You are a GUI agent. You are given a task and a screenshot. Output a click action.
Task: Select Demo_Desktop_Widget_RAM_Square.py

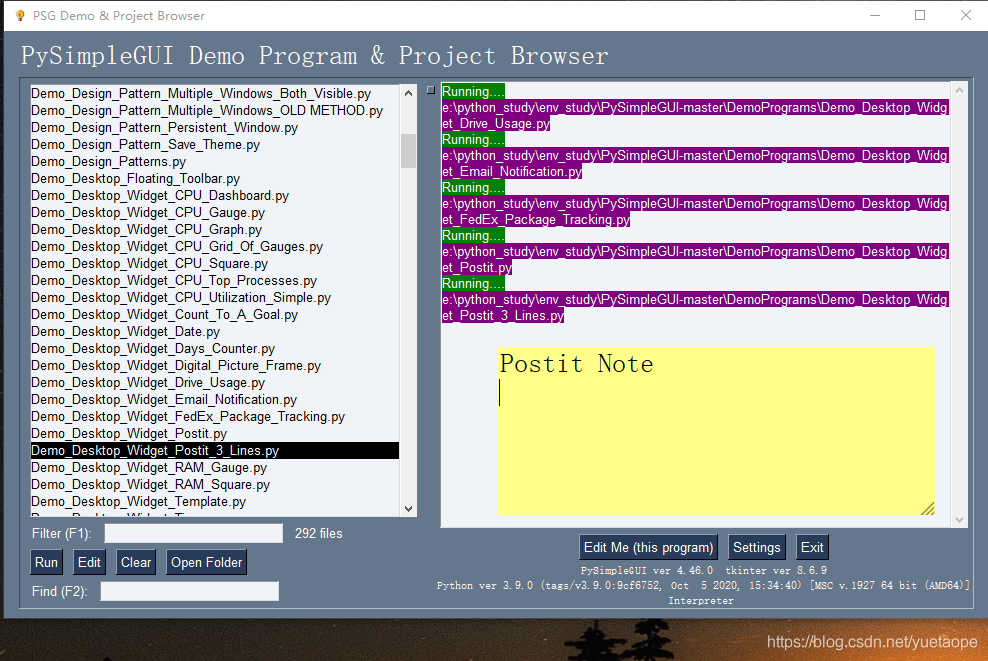tap(215, 485)
